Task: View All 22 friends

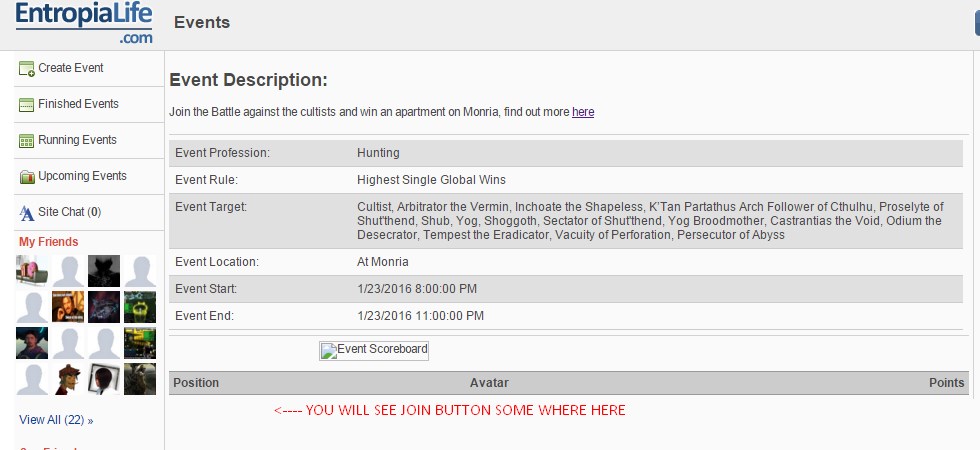Action: [56, 420]
